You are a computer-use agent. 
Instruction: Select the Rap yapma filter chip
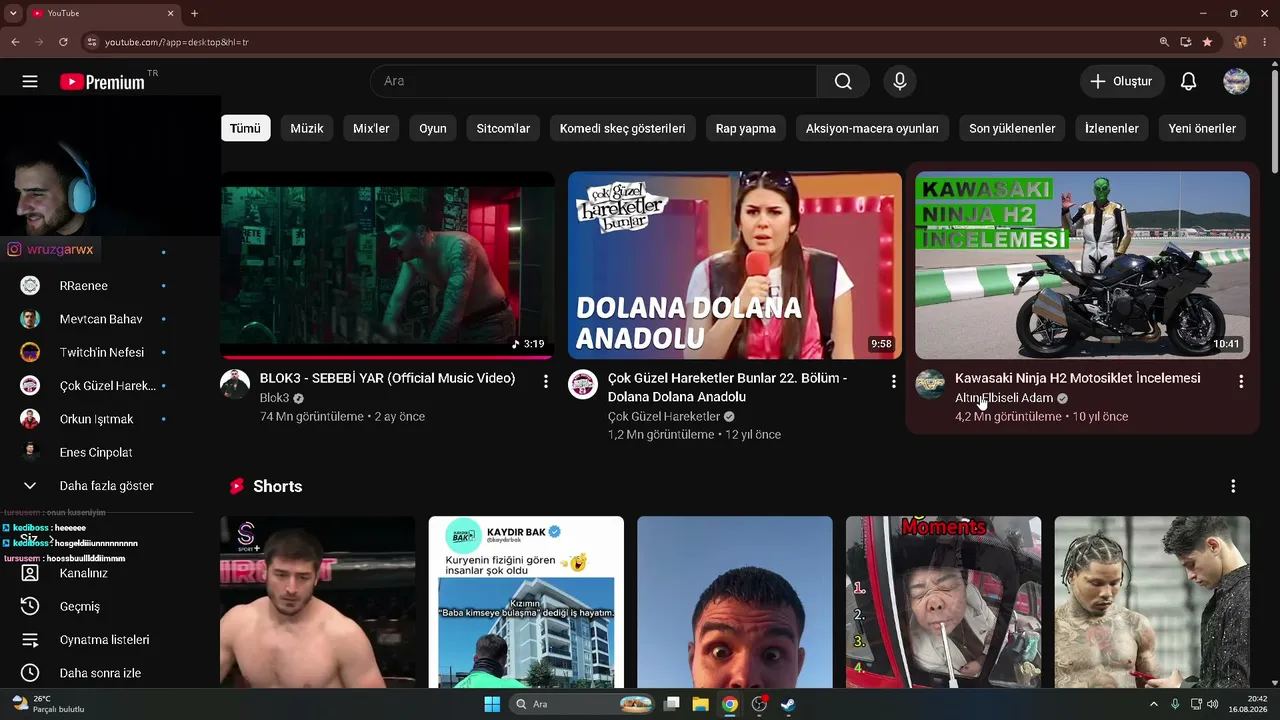pyautogui.click(x=746, y=128)
